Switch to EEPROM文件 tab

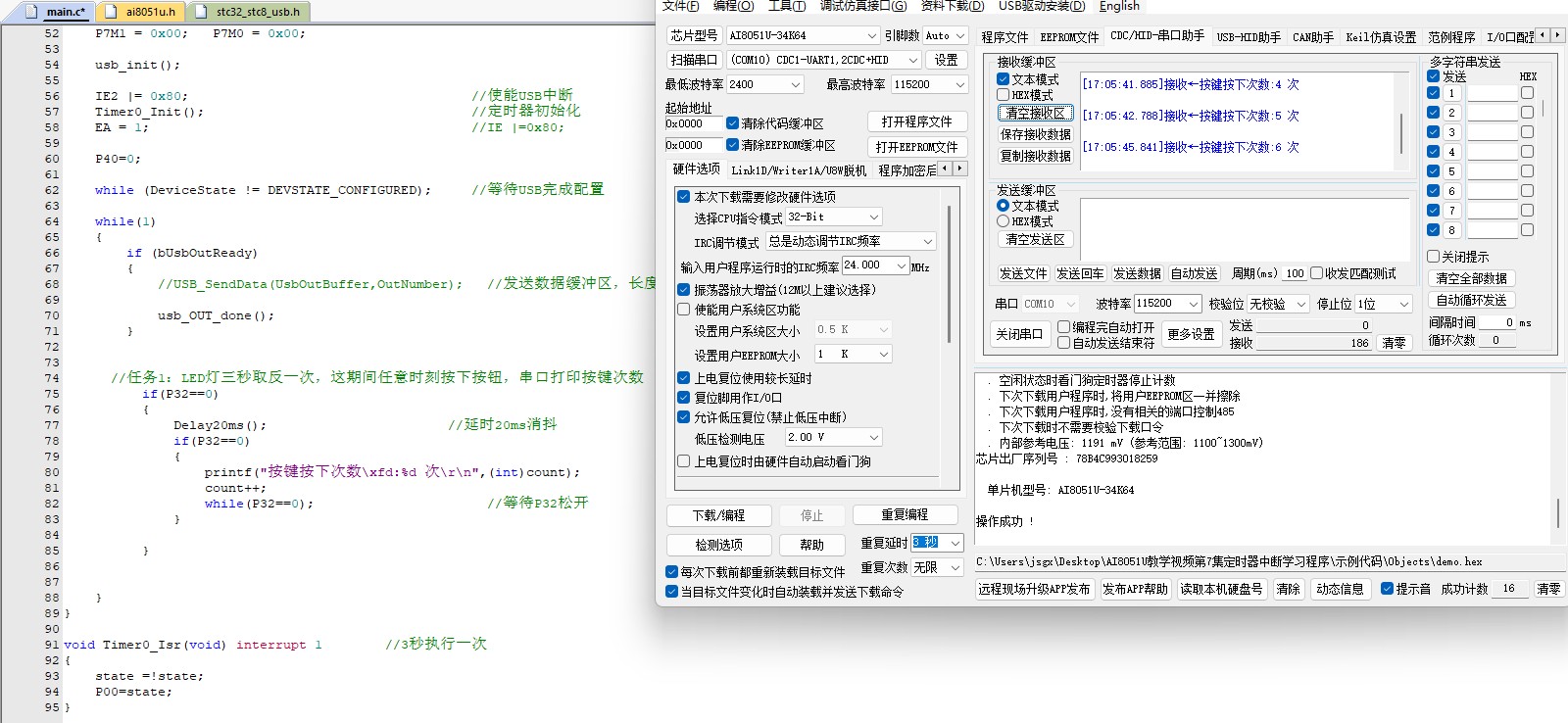(x=1069, y=37)
